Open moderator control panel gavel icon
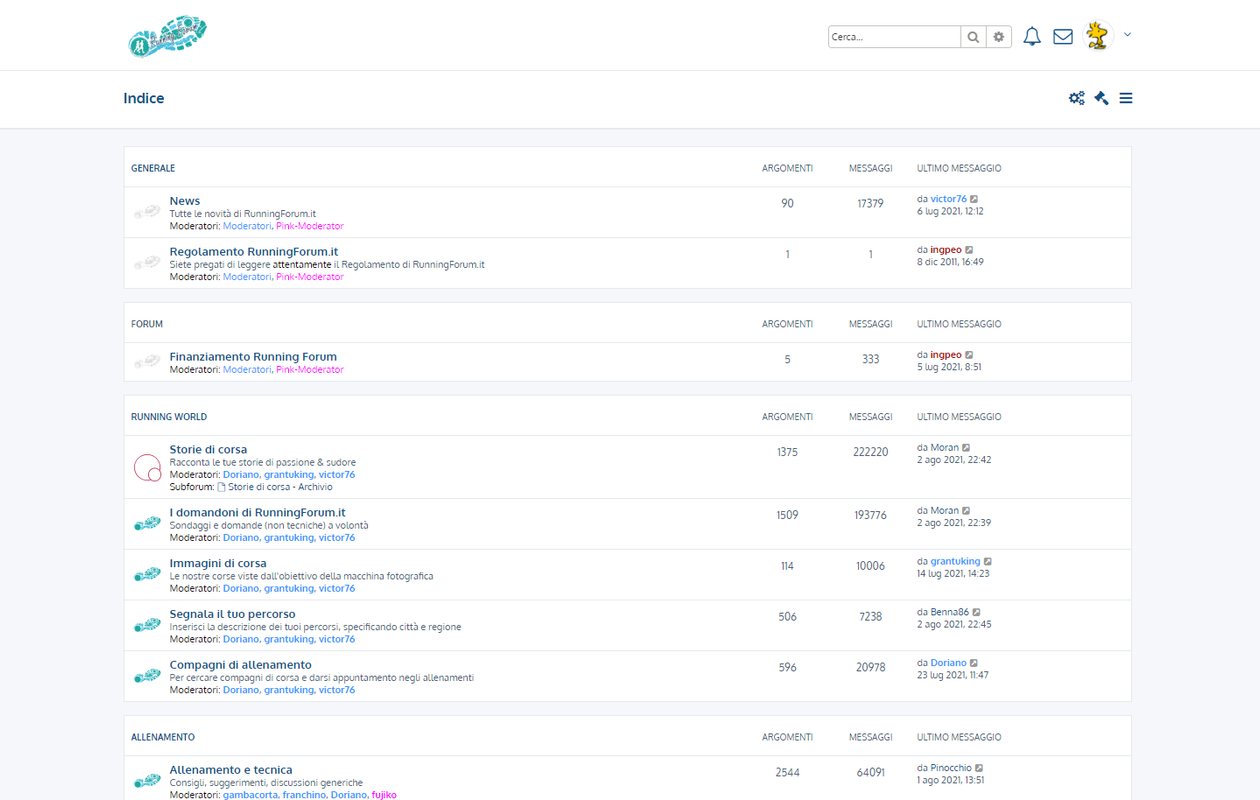 [1101, 98]
